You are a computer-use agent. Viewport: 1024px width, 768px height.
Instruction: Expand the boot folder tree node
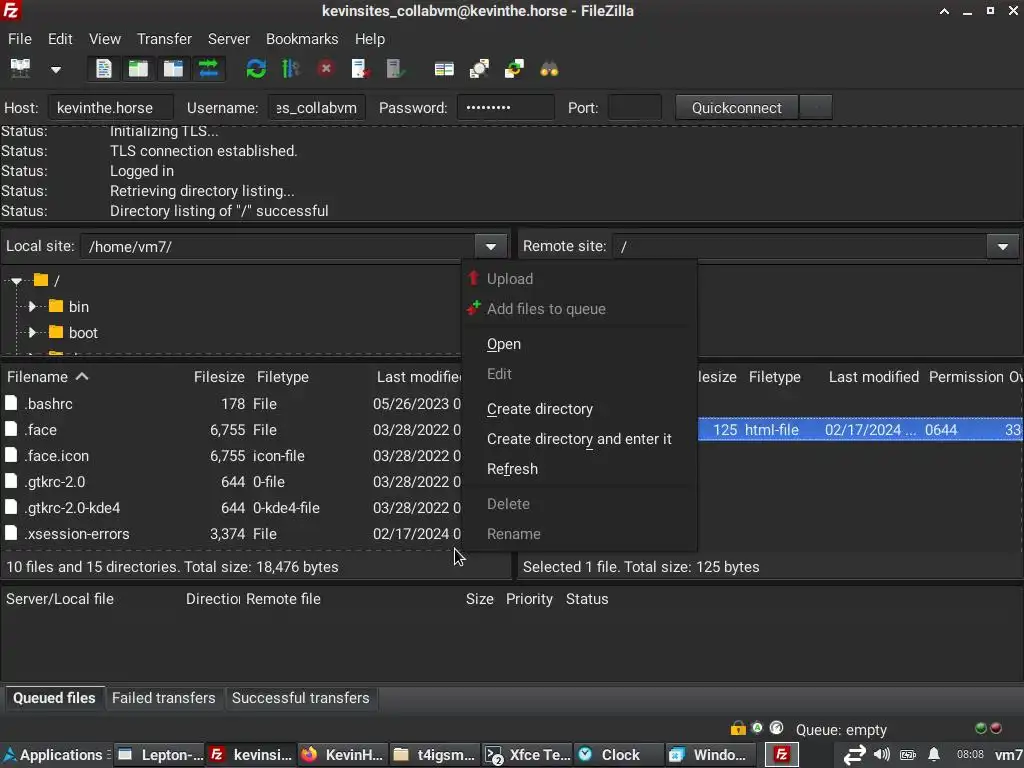pos(31,332)
